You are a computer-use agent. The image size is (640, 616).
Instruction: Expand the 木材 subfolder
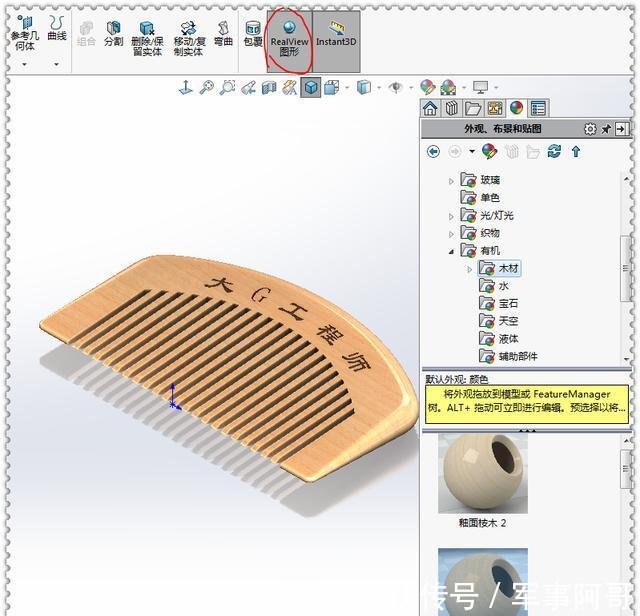(469, 269)
